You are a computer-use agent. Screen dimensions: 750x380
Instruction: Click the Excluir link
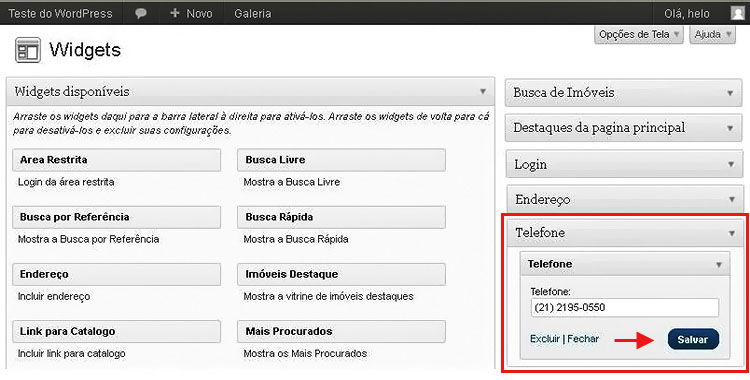point(545,338)
